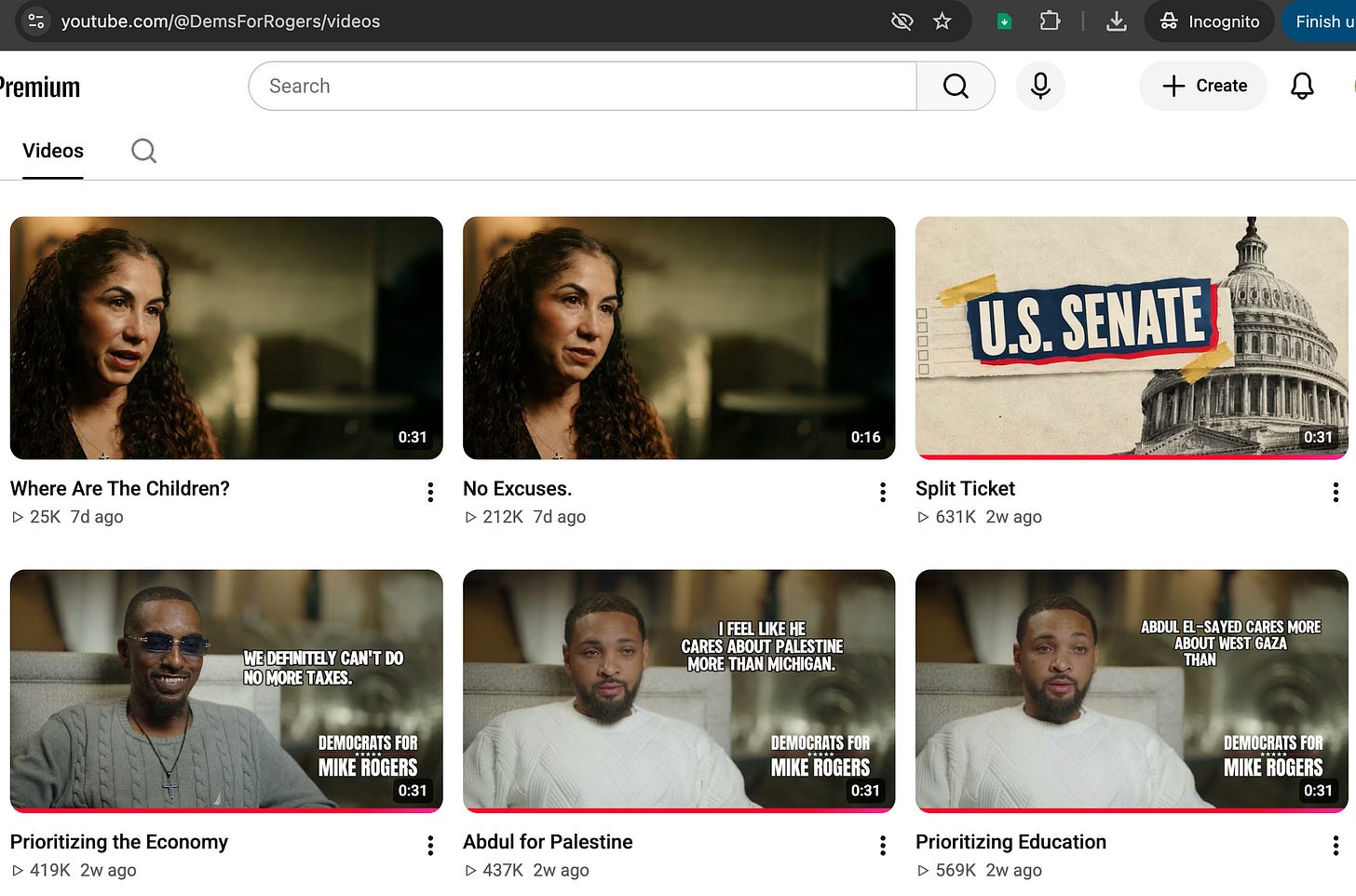Screen dimensions: 1356x896
Task: Click the Prioritizing Education title
Action: point(1010,842)
